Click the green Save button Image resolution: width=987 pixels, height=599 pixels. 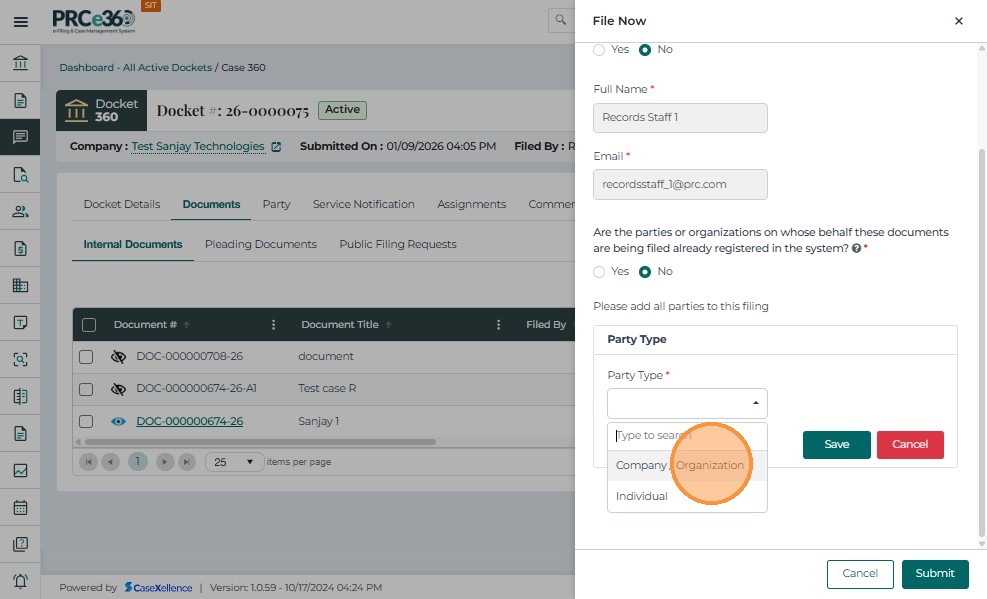coord(836,445)
